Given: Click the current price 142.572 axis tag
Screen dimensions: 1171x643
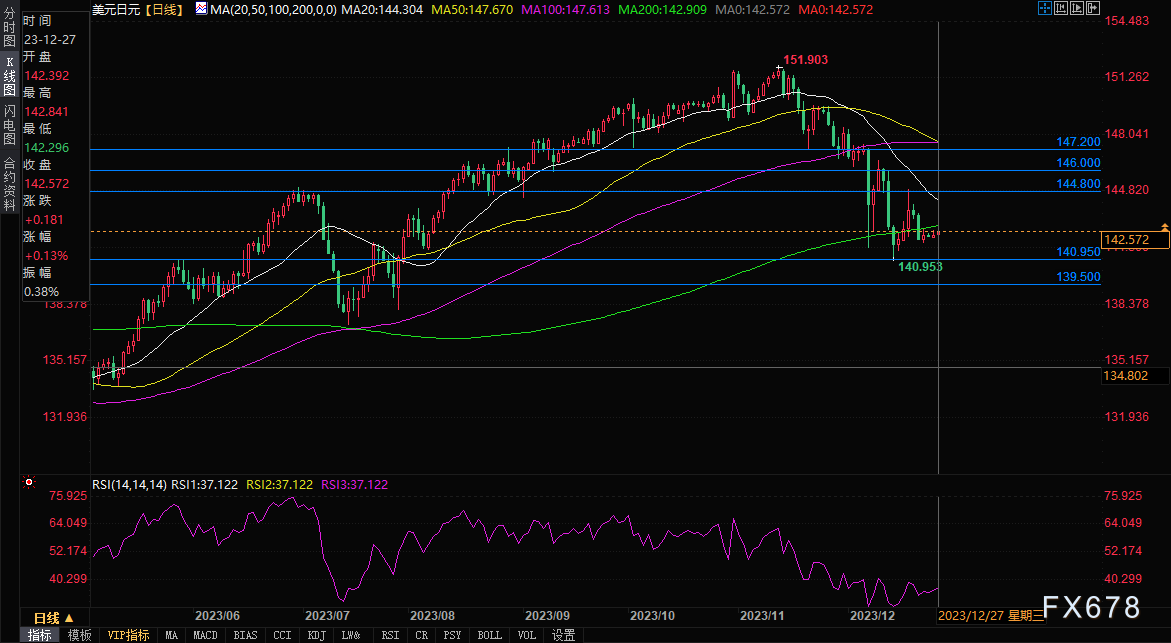Looking at the screenshot, I should pyautogui.click(x=1135, y=240).
